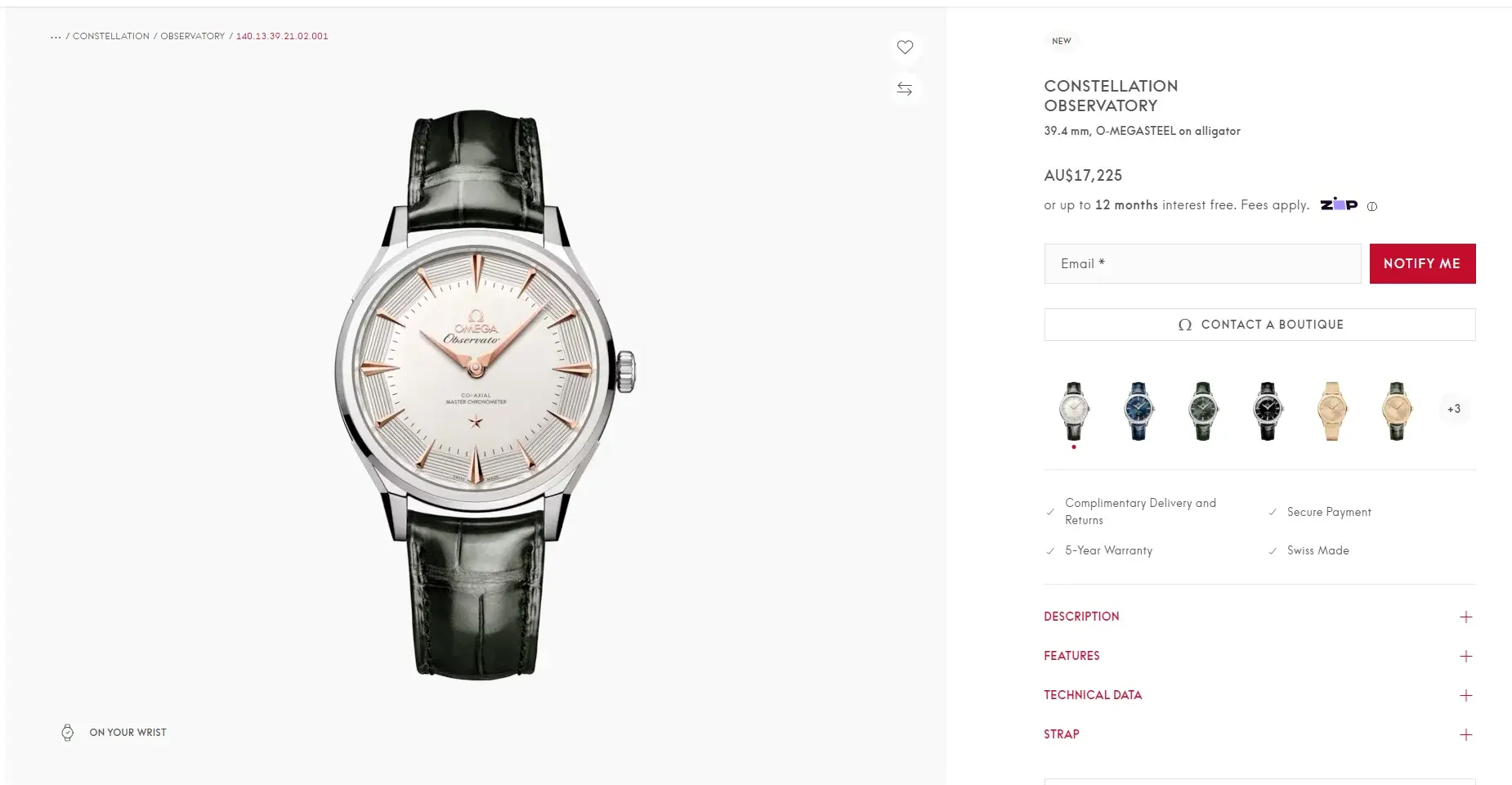1512x785 pixels.
Task: Show three more variants with +3
Action: coord(1454,409)
